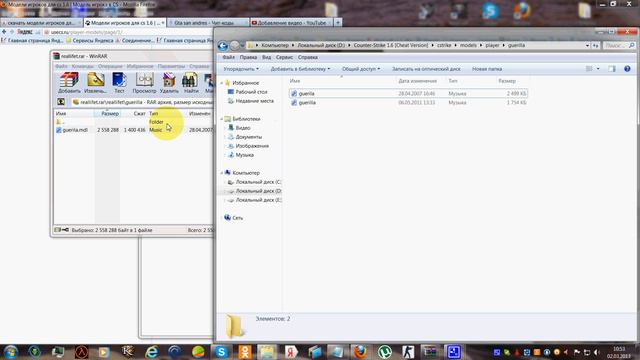Screen dimensions: 640x360
Task: Open Explorer's Правка menu
Action: coord(248,58)
